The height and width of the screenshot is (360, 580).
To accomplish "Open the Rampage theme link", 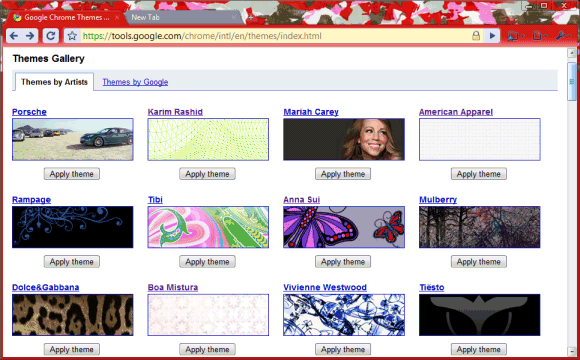I will pyautogui.click(x=31, y=199).
